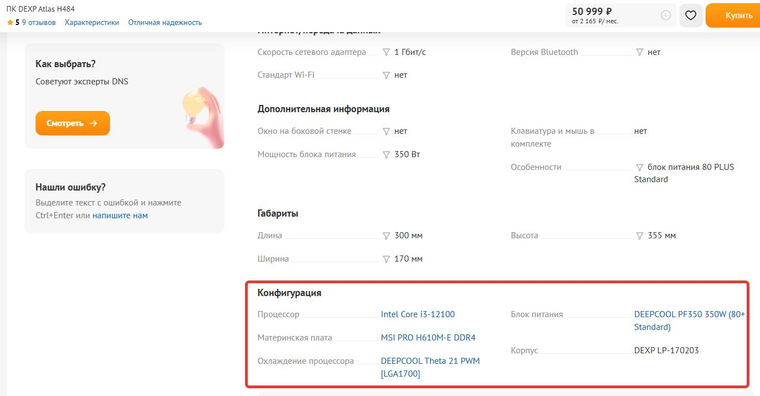Viewport: 760px width, 396px height.
Task: Open price info icon next to 50 999 ₽
Action: [666, 16]
